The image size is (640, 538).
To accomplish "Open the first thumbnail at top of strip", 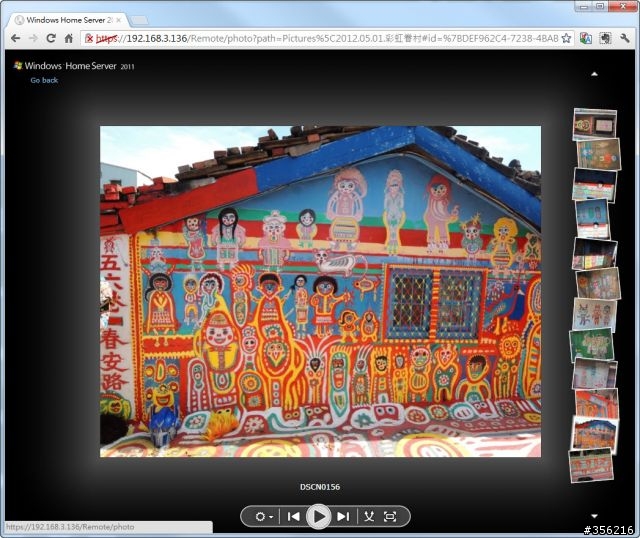I will [x=595, y=124].
